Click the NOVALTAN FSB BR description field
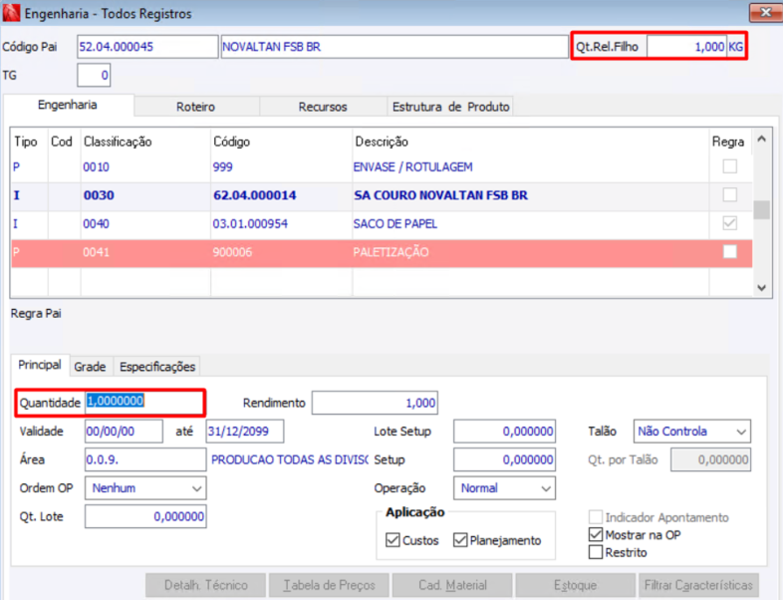 pos(394,47)
